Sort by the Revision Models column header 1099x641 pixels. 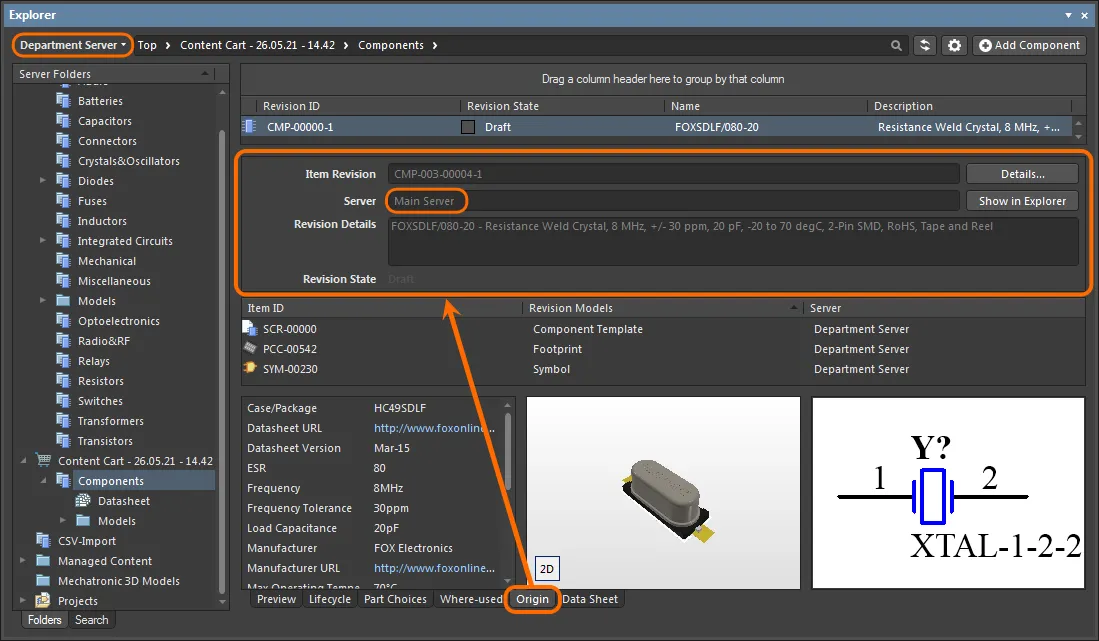click(x=663, y=308)
